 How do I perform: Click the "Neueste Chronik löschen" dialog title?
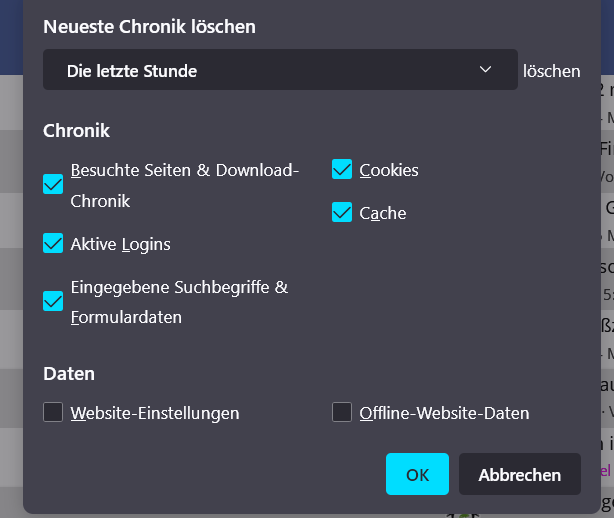tap(149, 27)
